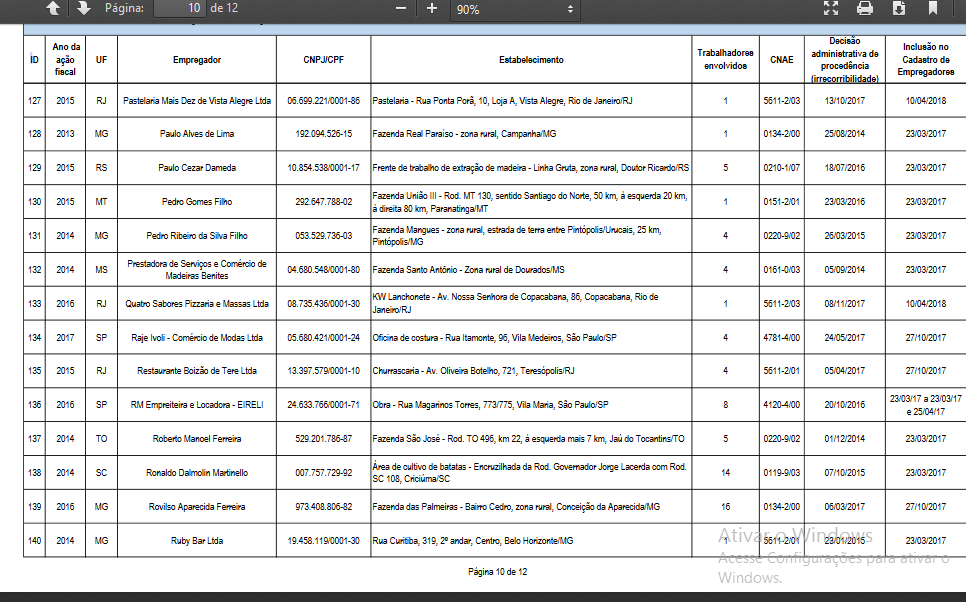The image size is (966, 602).
Task: Select employer 'Paulo Cezar Dameda'
Action: (197, 168)
